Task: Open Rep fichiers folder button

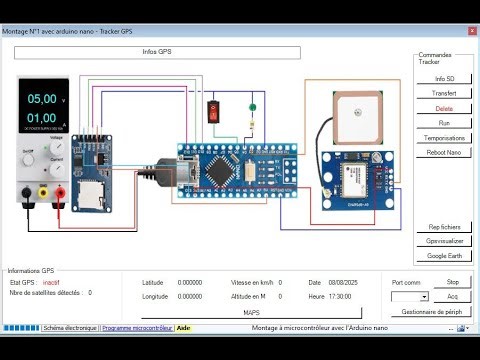Action: click(444, 227)
